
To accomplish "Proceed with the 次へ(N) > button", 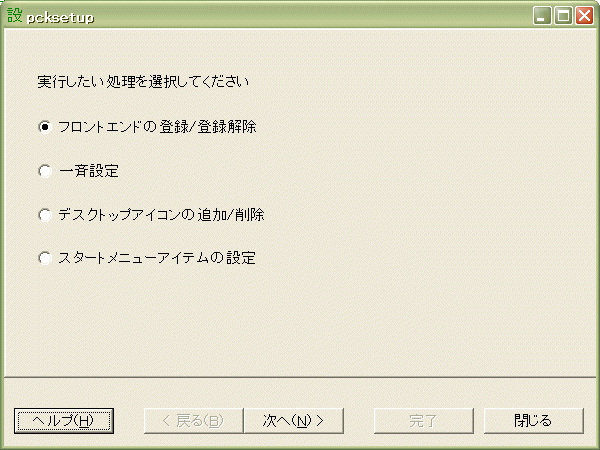I will 293,421.
